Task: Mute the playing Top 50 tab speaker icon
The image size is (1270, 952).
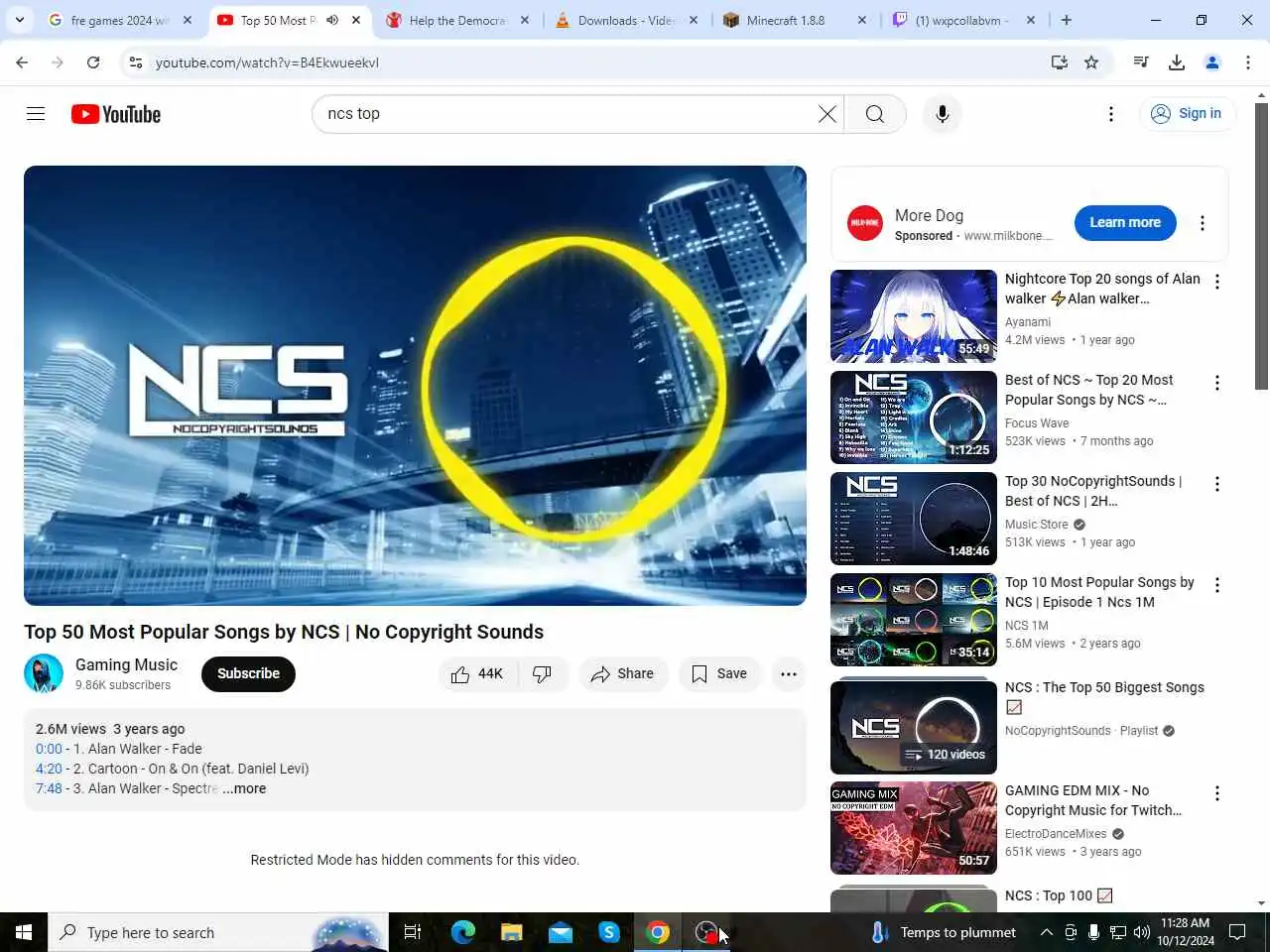Action: (332, 20)
